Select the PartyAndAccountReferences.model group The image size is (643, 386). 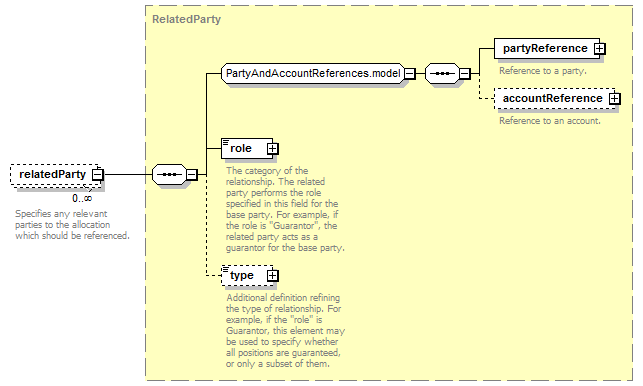pos(313,74)
